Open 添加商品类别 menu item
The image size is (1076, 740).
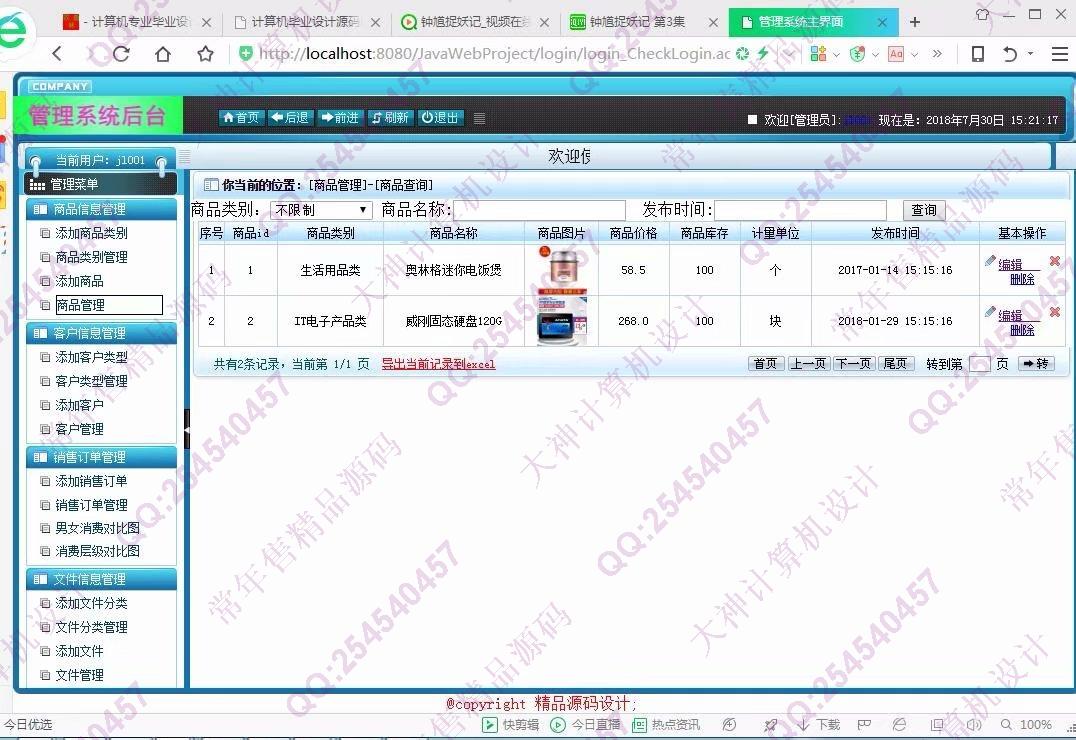coord(91,233)
